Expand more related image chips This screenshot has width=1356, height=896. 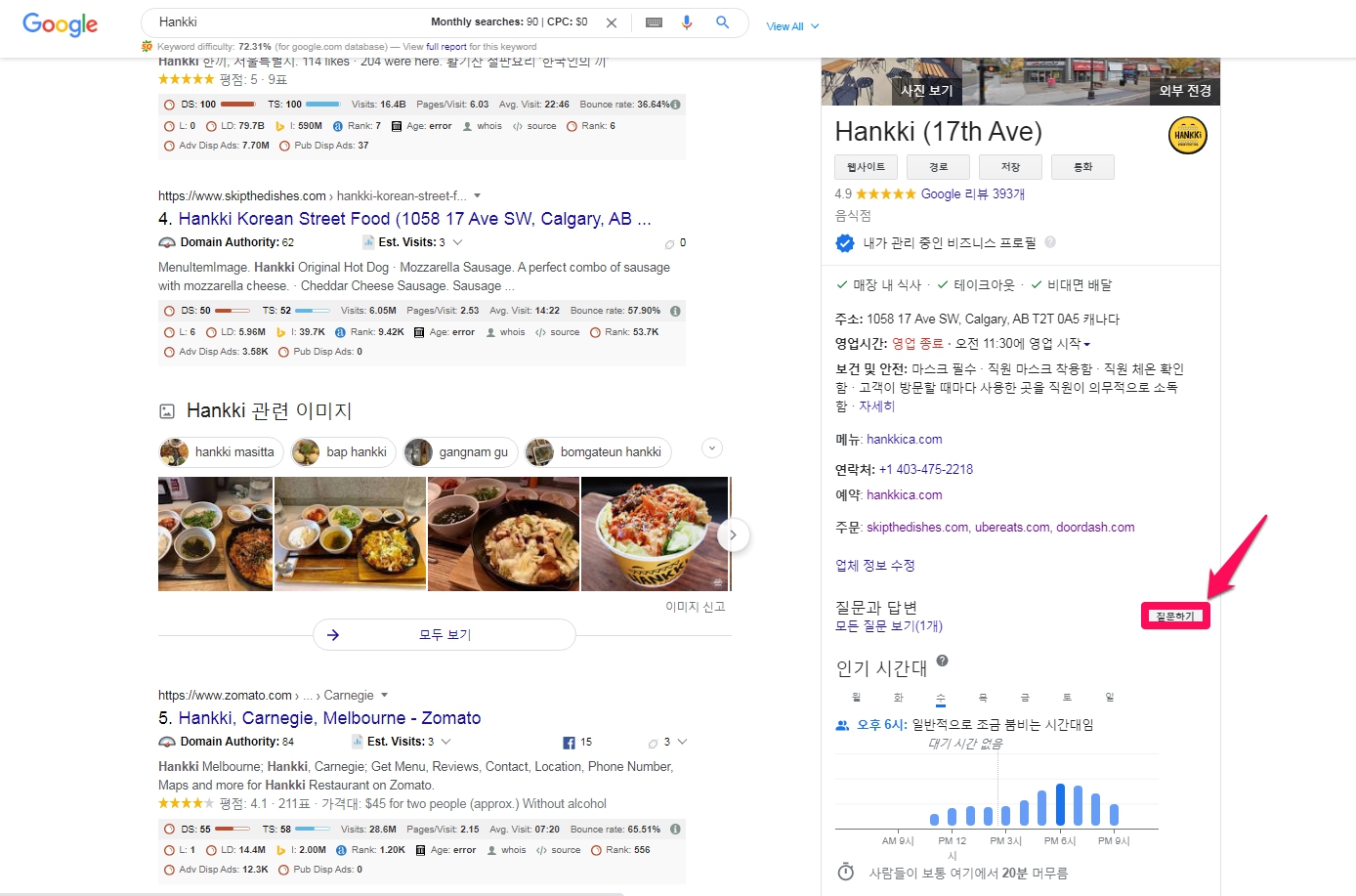712,448
